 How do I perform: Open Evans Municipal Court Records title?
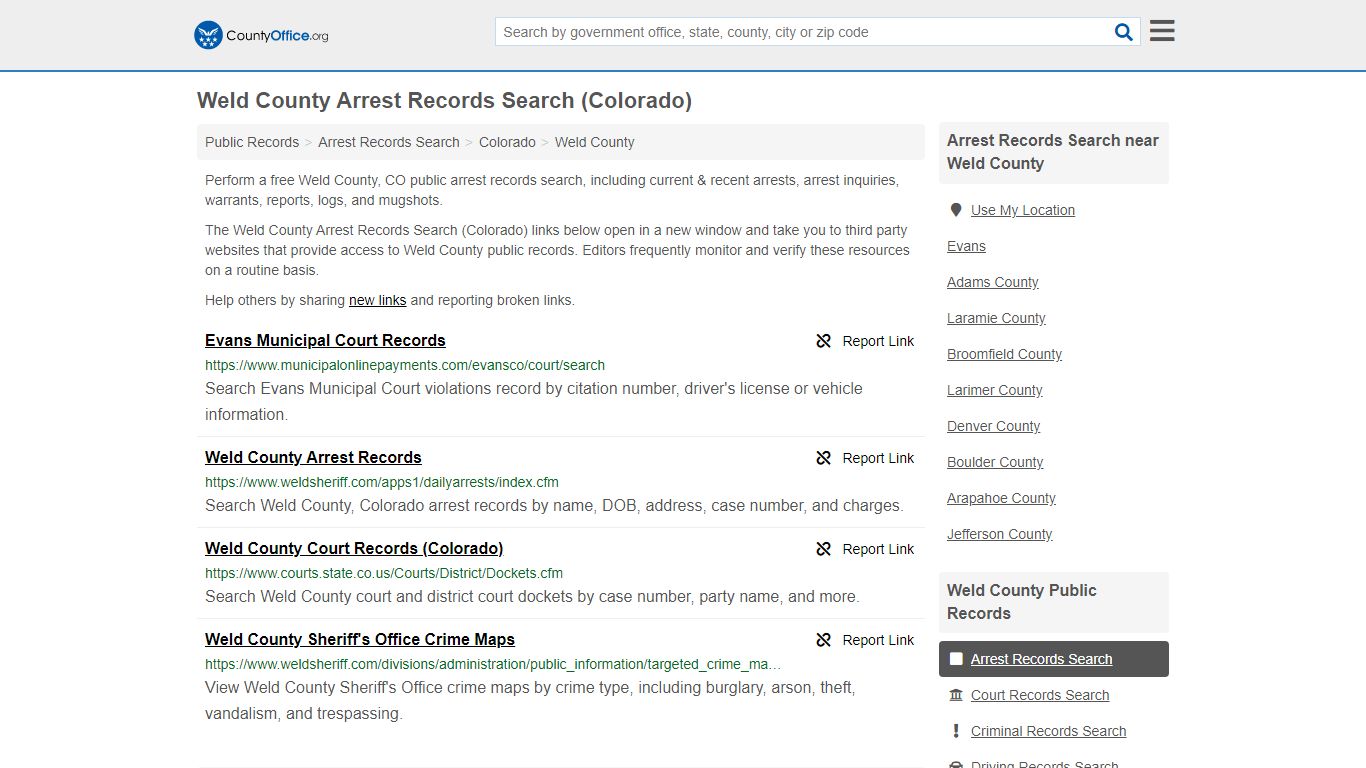(325, 340)
